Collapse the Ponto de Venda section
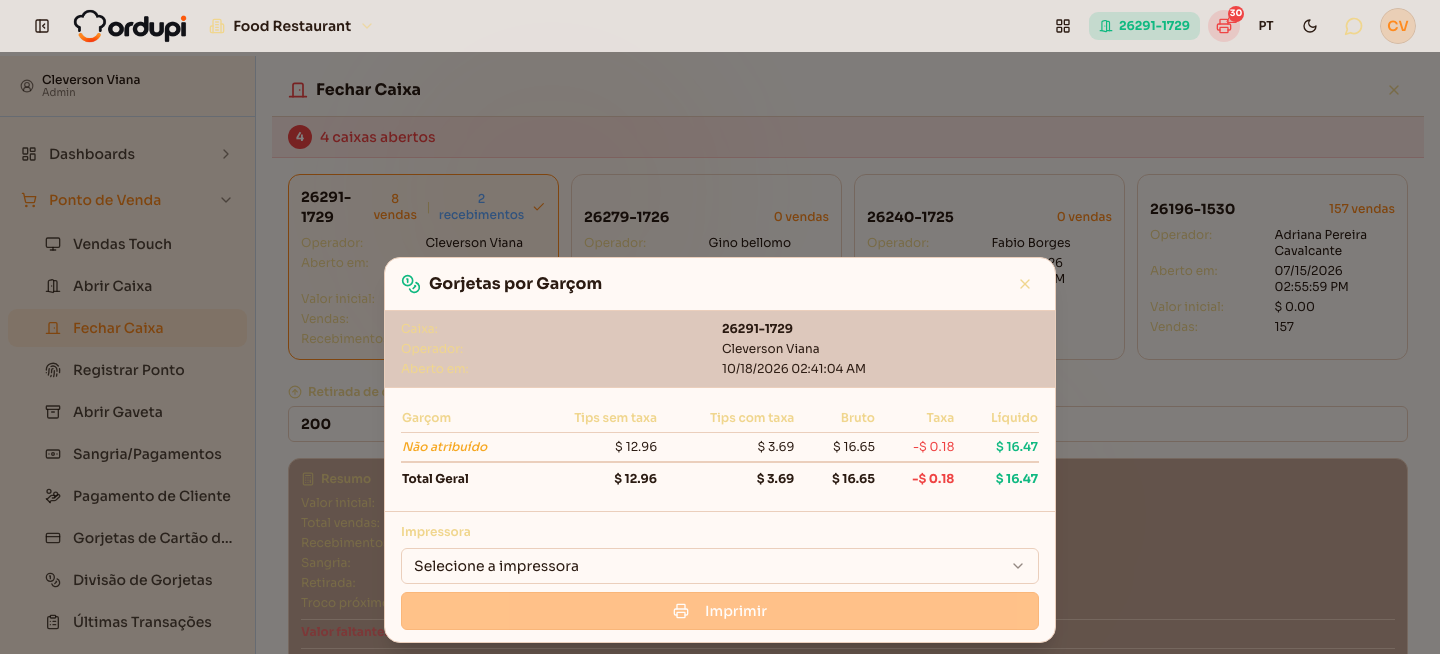 pos(226,200)
